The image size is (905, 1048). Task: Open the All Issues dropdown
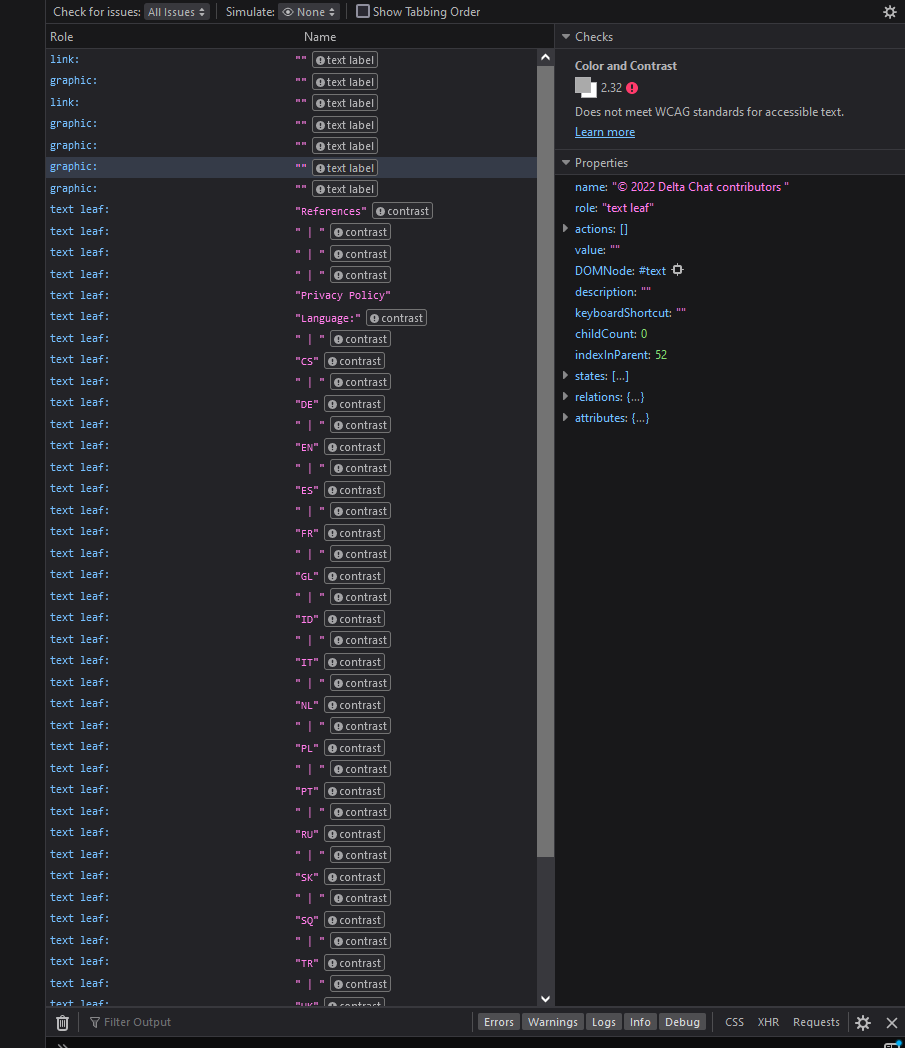click(x=176, y=12)
